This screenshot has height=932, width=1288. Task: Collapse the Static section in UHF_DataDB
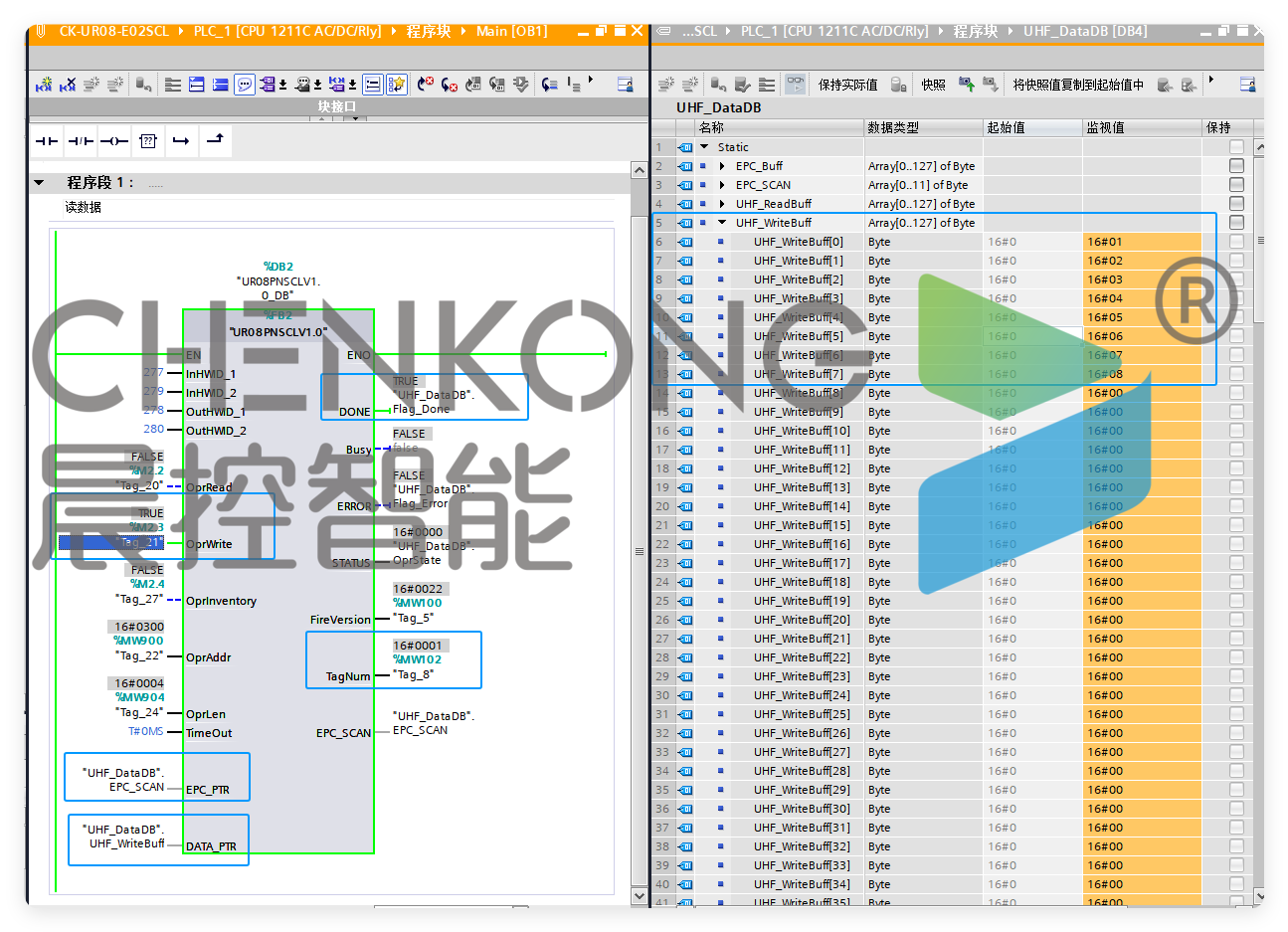[704, 147]
